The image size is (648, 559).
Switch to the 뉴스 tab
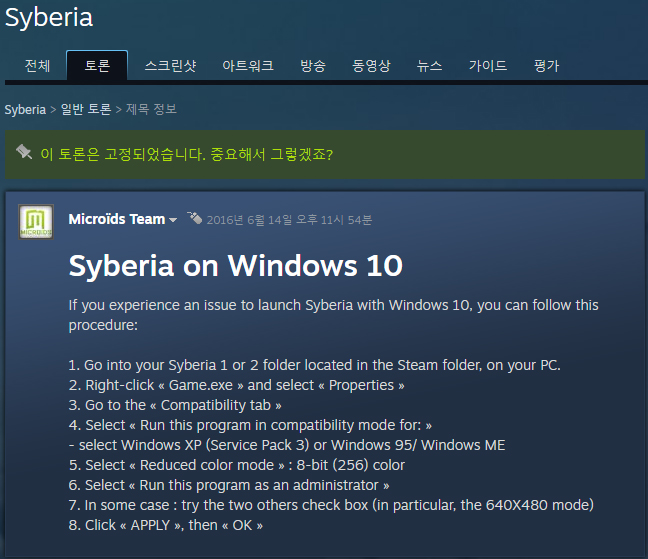click(429, 66)
